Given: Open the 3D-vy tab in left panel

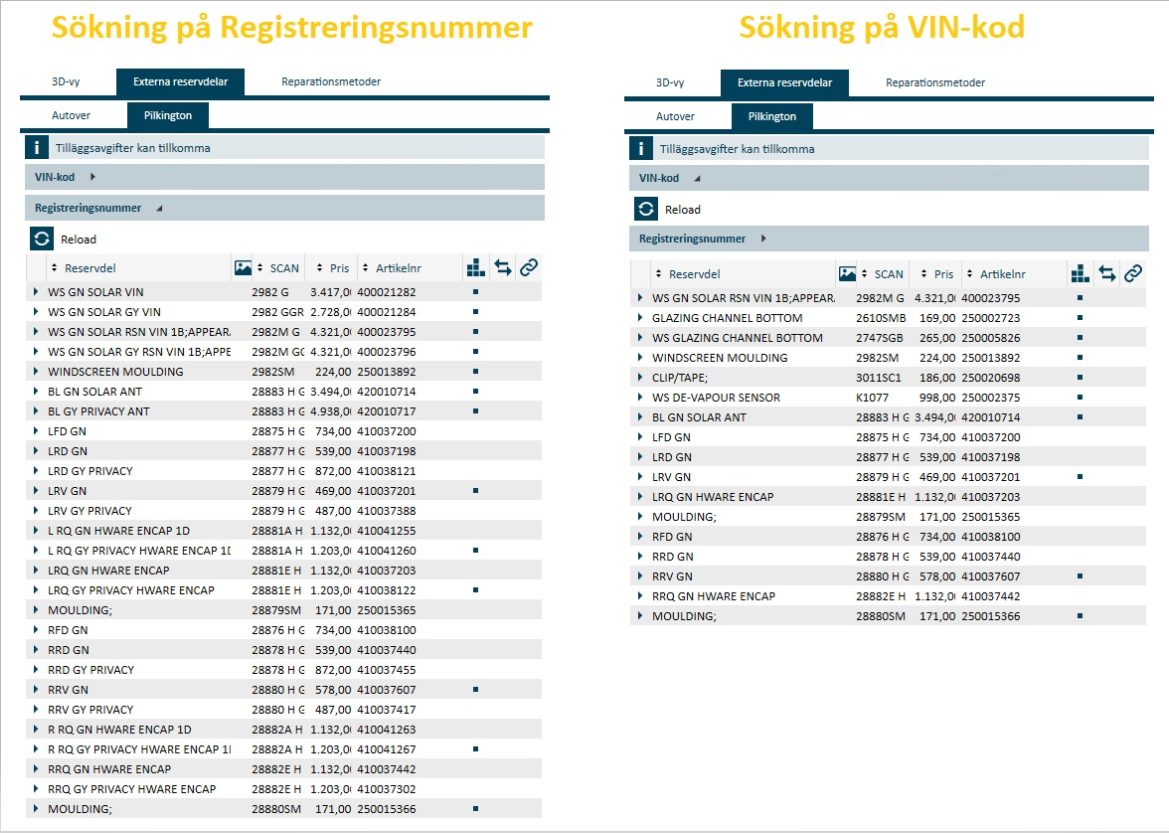Looking at the screenshot, I should (x=66, y=81).
